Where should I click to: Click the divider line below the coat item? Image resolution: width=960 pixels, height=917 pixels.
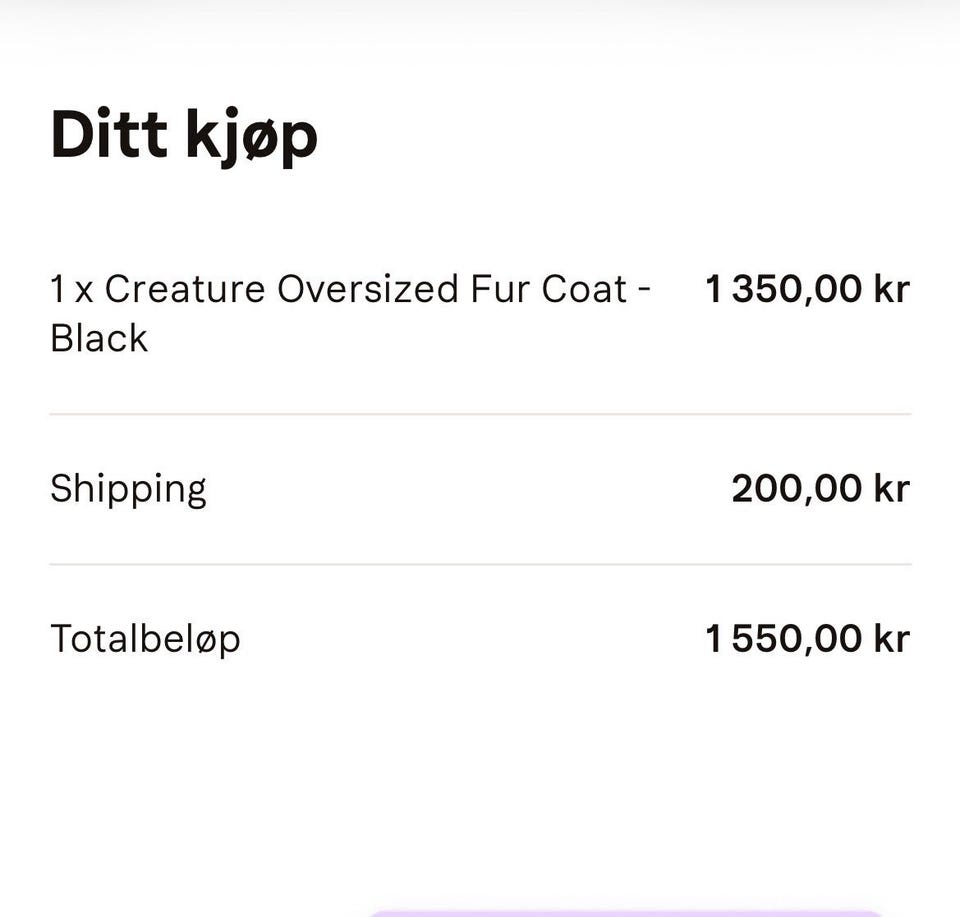coord(480,414)
